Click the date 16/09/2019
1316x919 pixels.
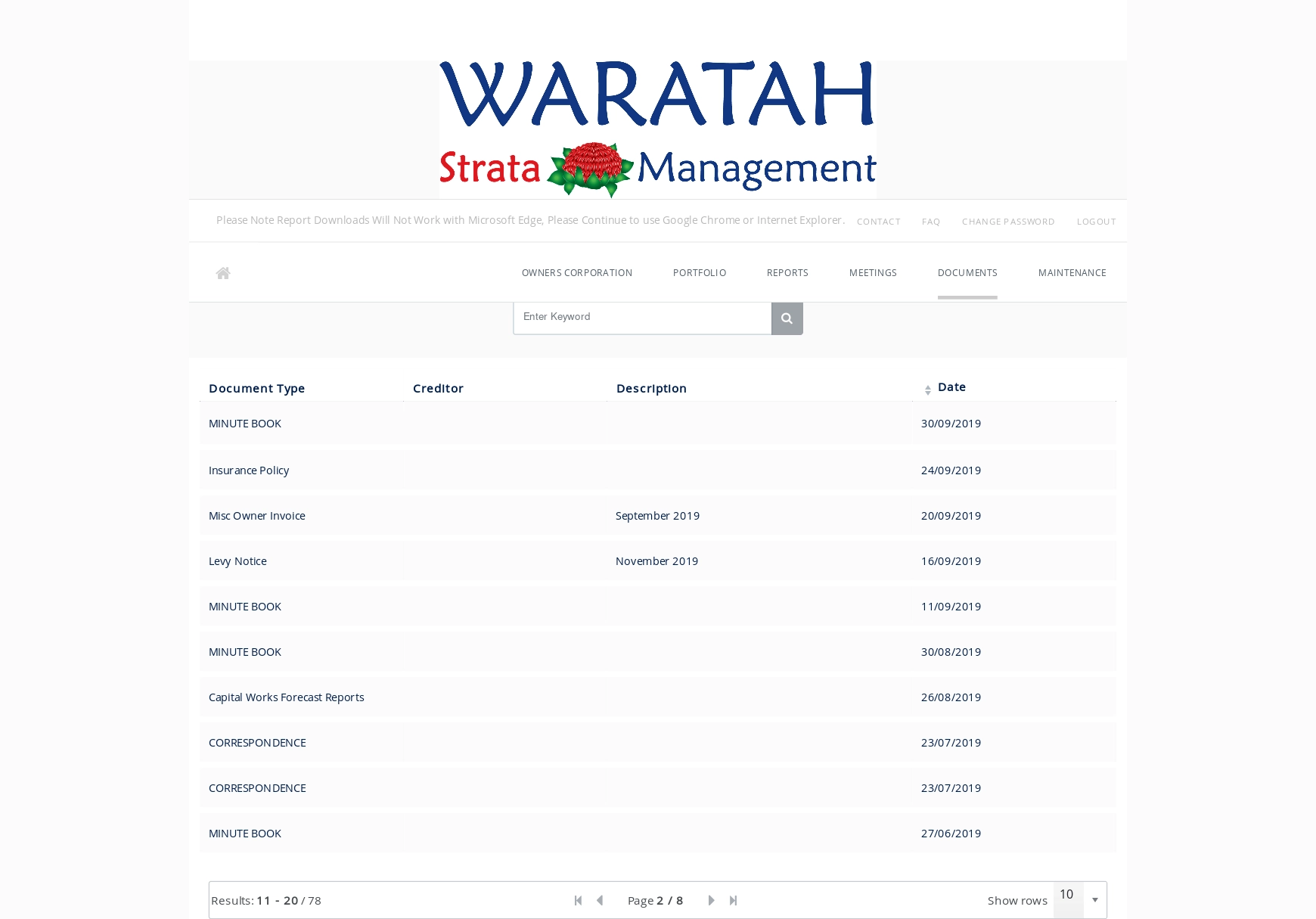click(x=951, y=561)
